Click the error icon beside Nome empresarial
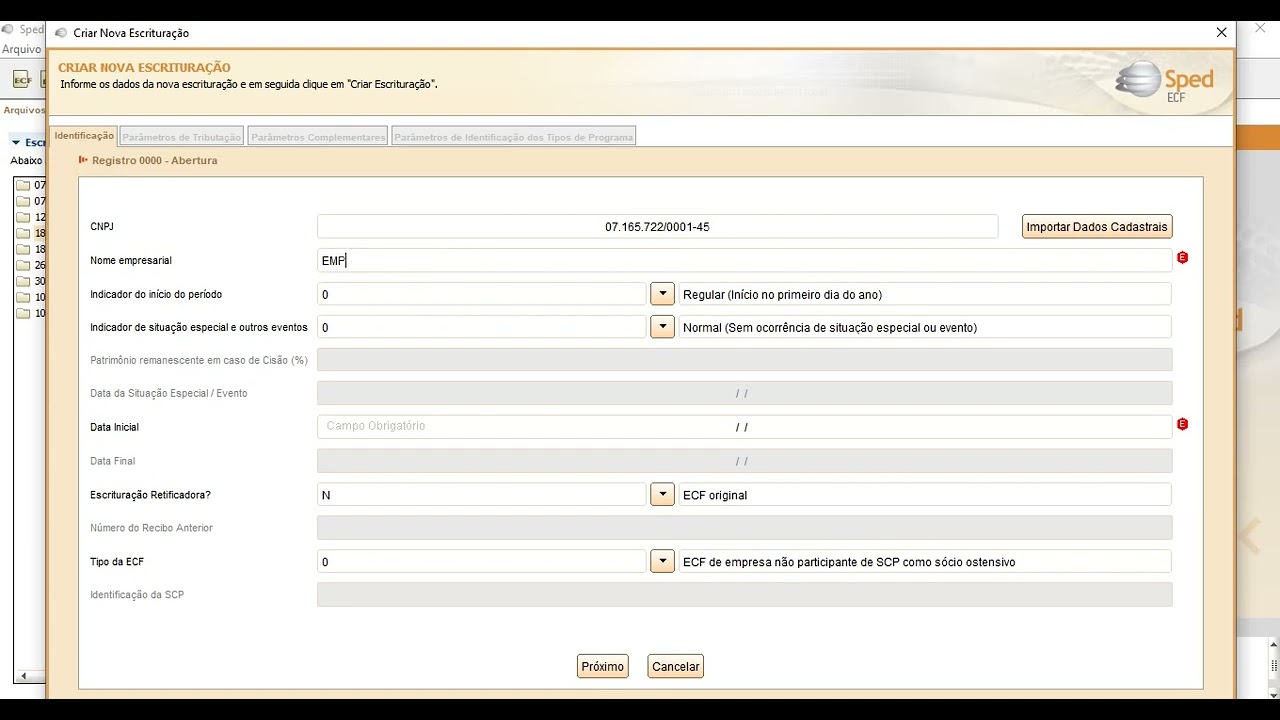The image size is (1280, 720). pyautogui.click(x=1182, y=258)
